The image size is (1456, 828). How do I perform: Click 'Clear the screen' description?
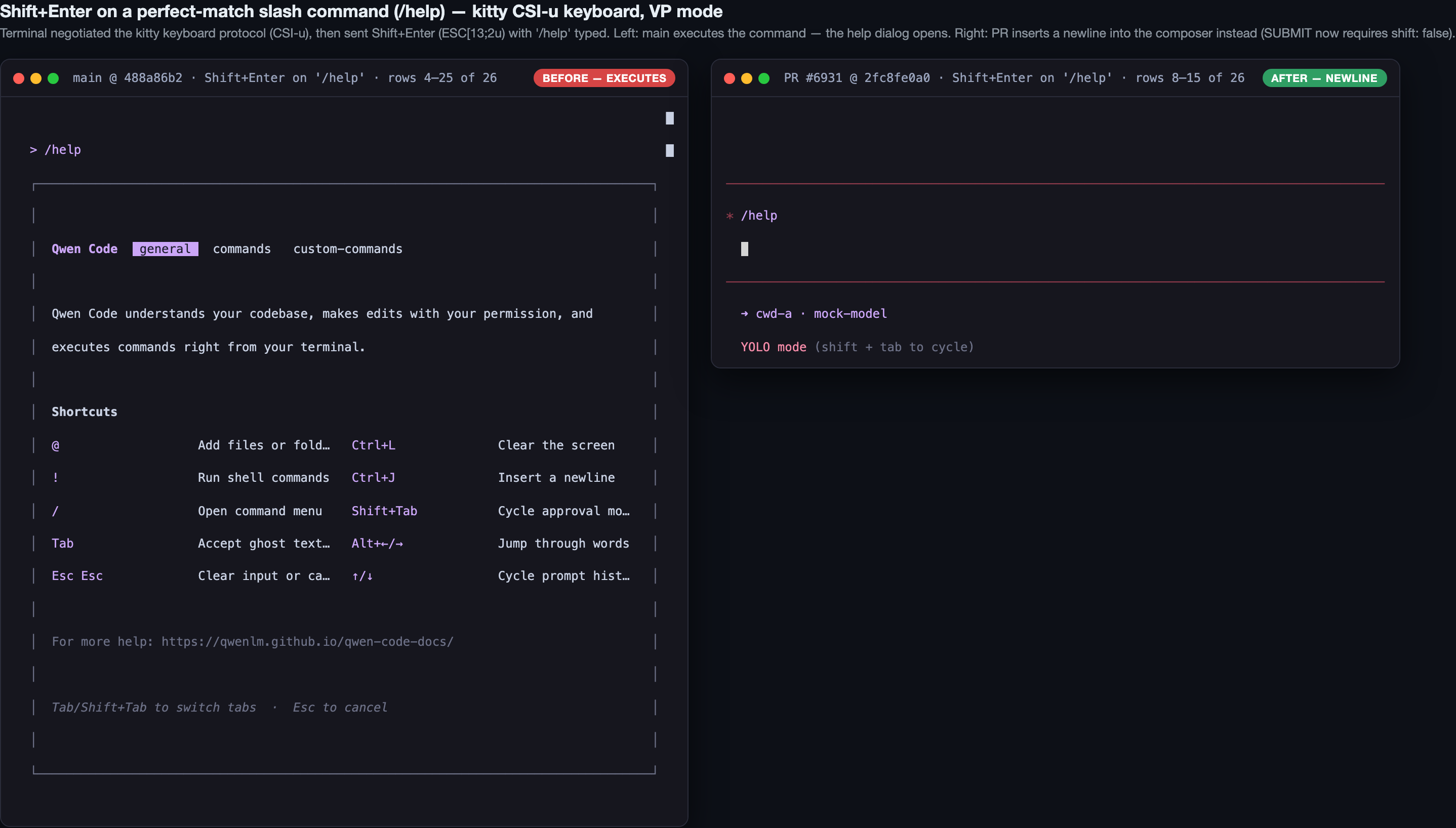click(556, 445)
